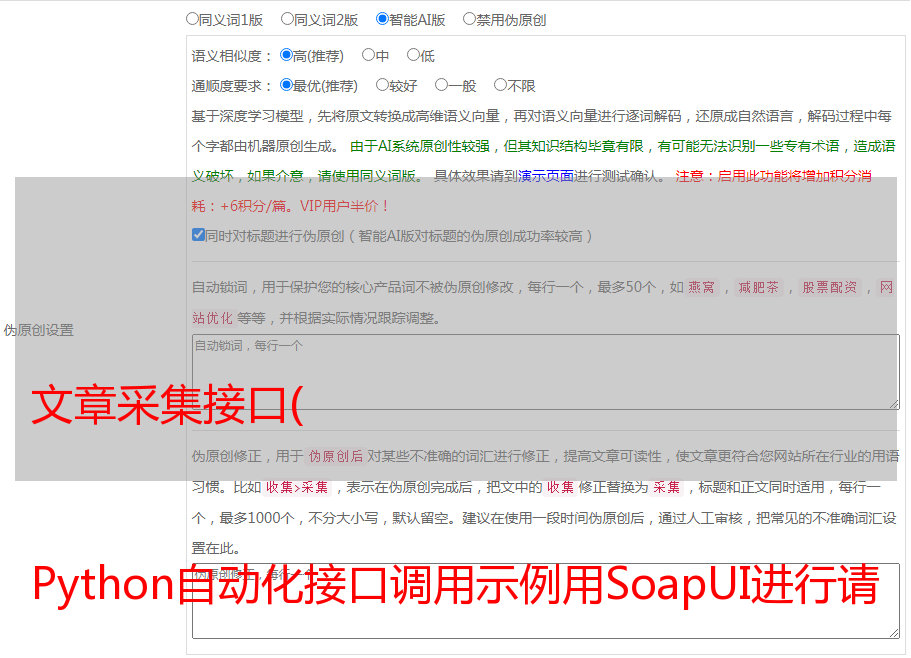The image size is (911, 658).
Task: Click the 股票配资 example keyword
Action: pos(830,287)
